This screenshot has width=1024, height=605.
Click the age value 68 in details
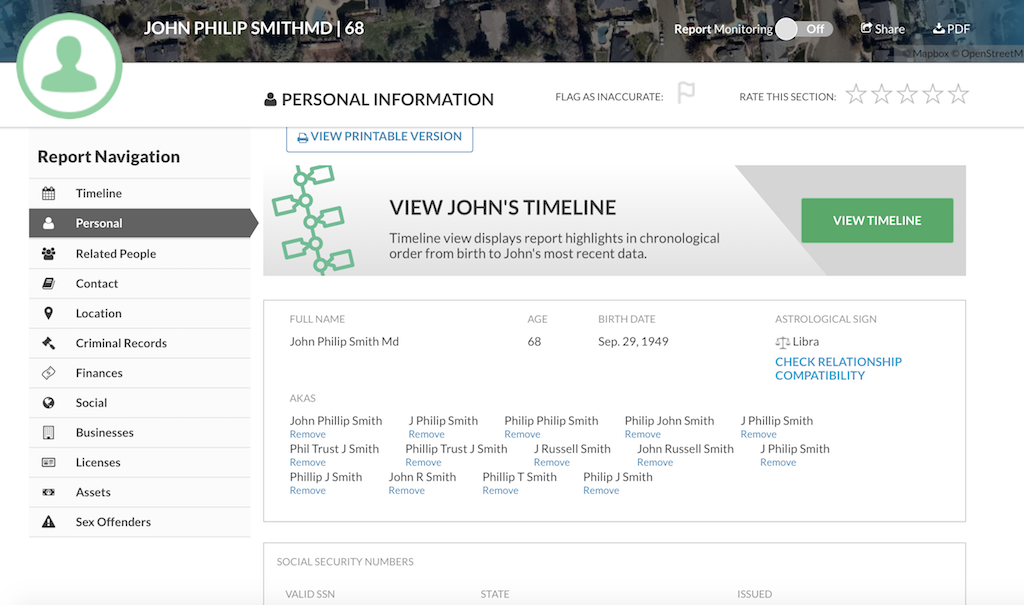[534, 342]
